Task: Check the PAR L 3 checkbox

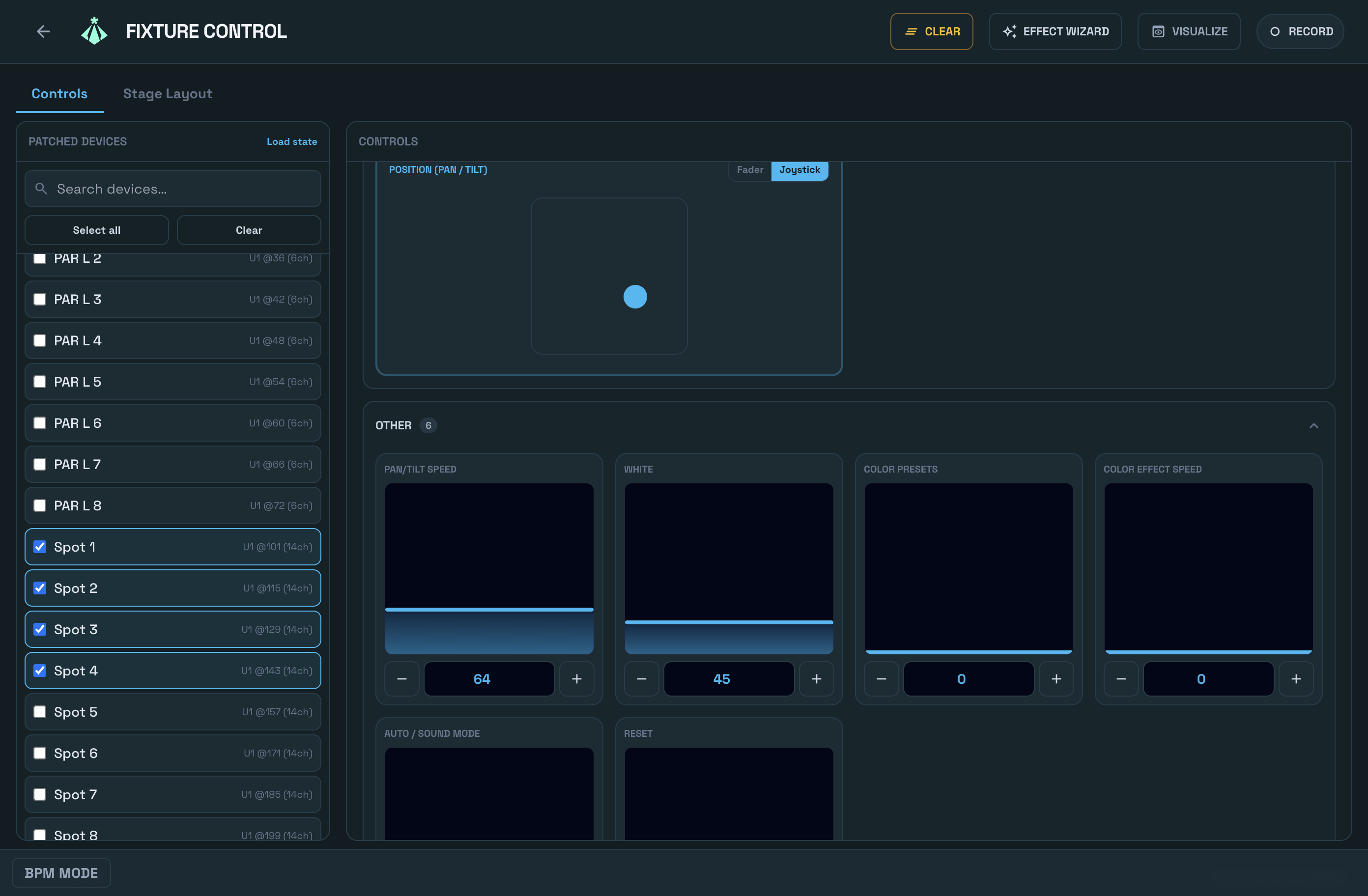Action: pyautogui.click(x=40, y=299)
